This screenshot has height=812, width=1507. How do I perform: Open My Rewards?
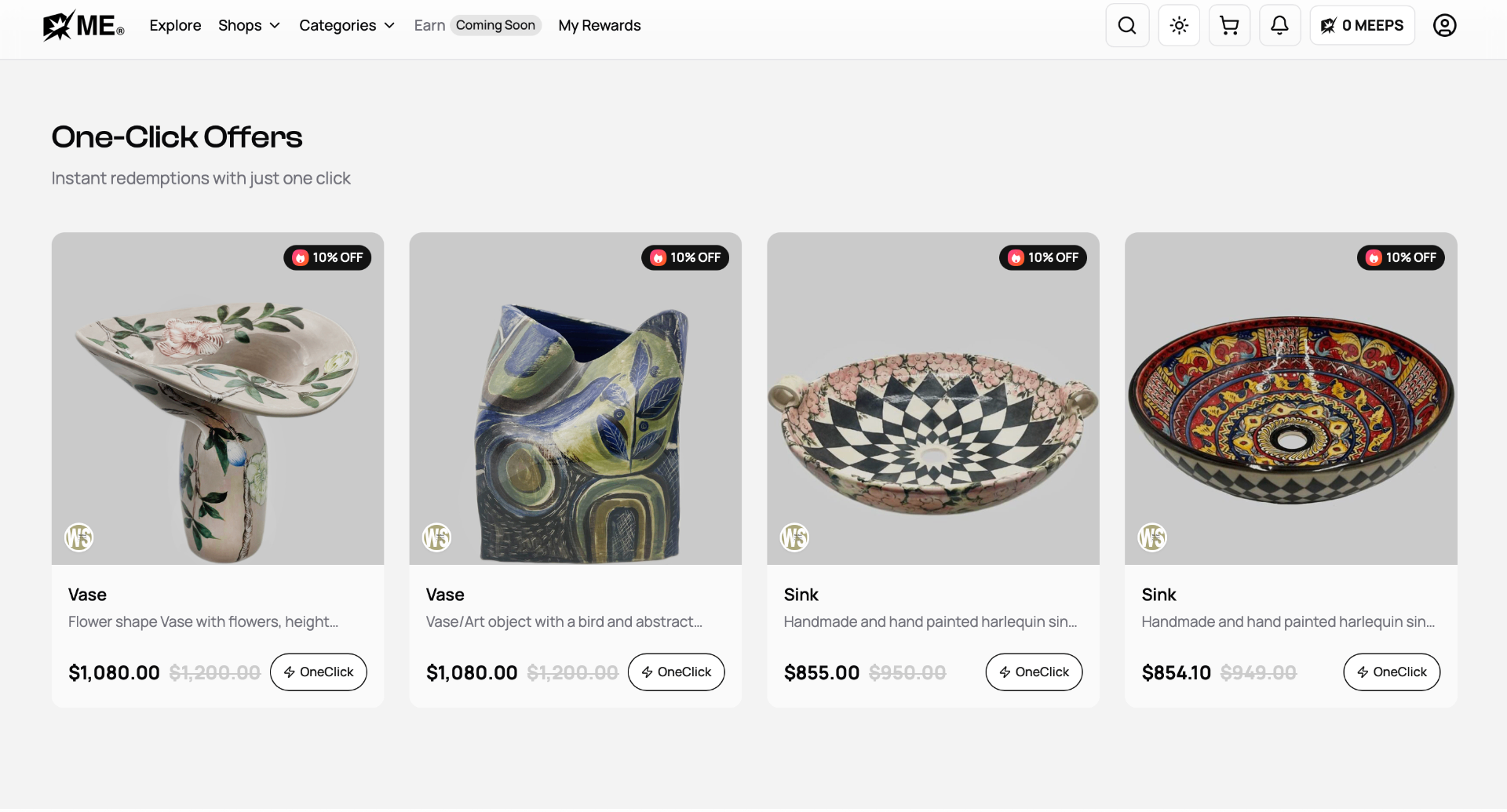[599, 25]
